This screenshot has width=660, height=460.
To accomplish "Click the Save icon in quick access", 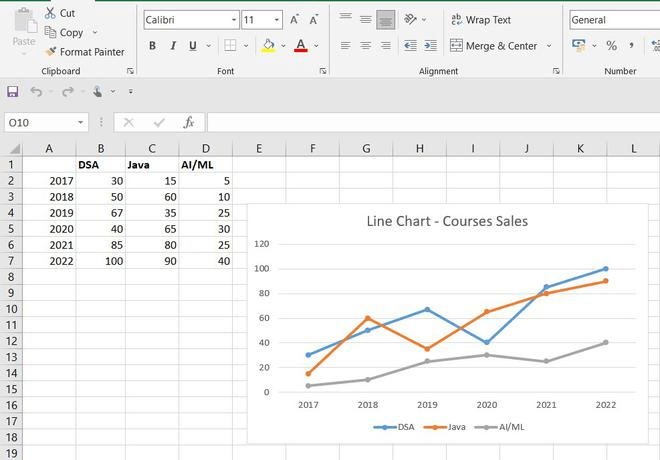I will coord(13,91).
